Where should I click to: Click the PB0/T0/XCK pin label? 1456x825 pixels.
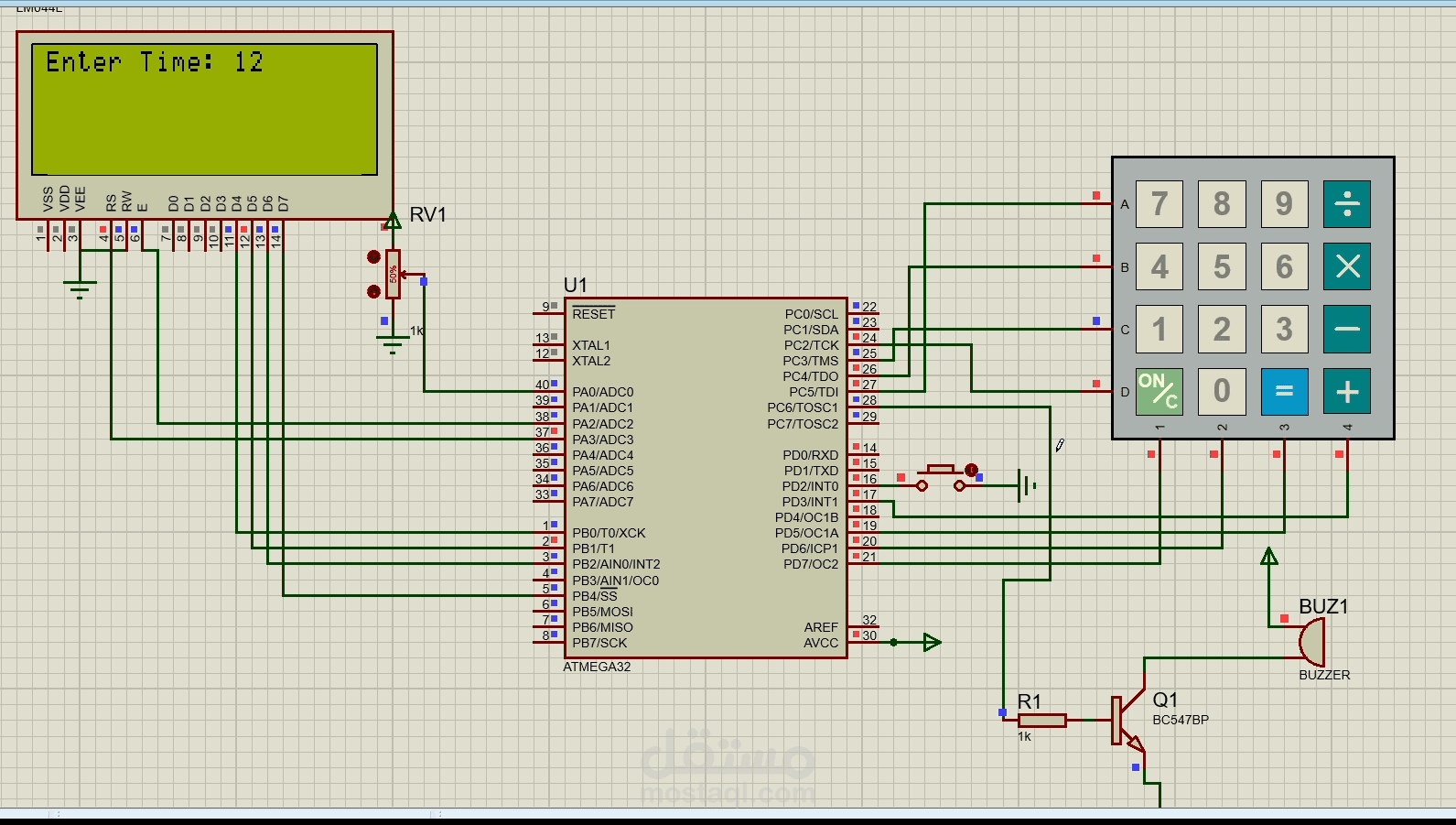click(x=609, y=533)
